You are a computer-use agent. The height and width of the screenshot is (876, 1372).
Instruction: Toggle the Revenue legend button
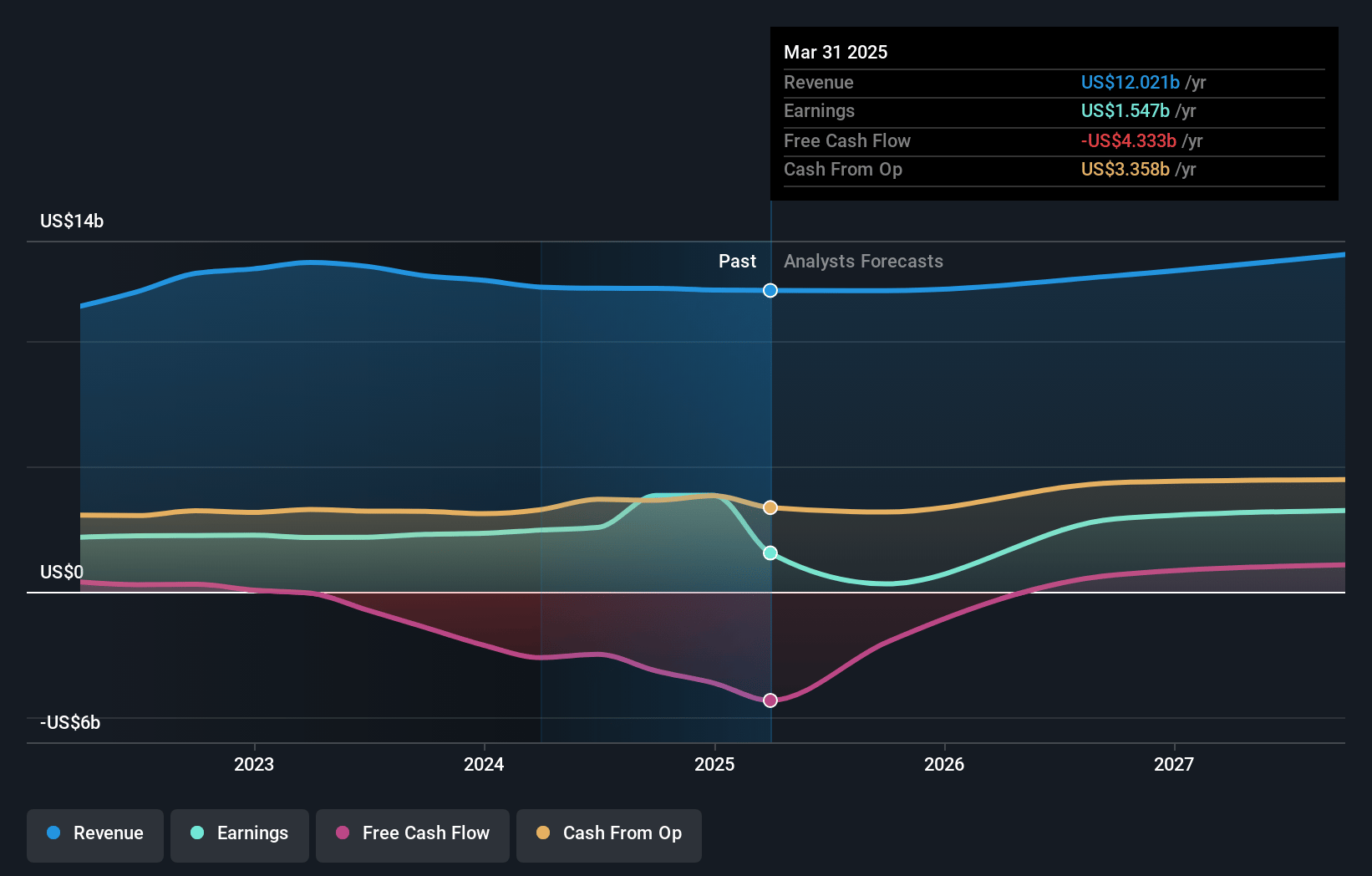[x=95, y=834]
